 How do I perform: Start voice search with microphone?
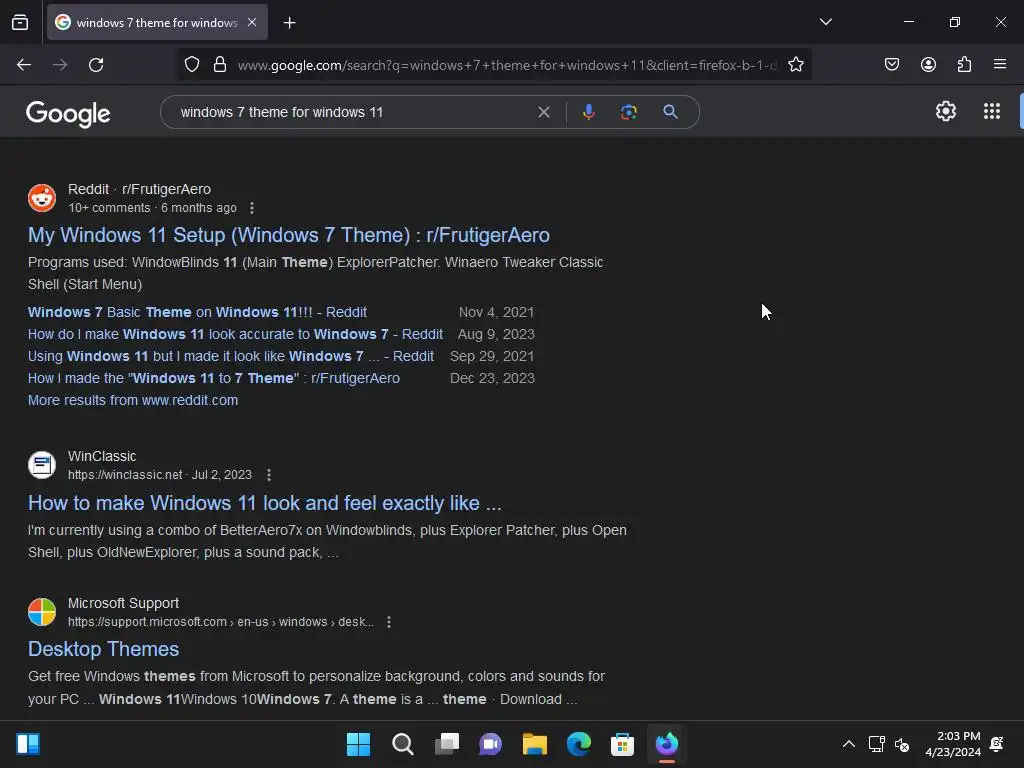pos(588,112)
